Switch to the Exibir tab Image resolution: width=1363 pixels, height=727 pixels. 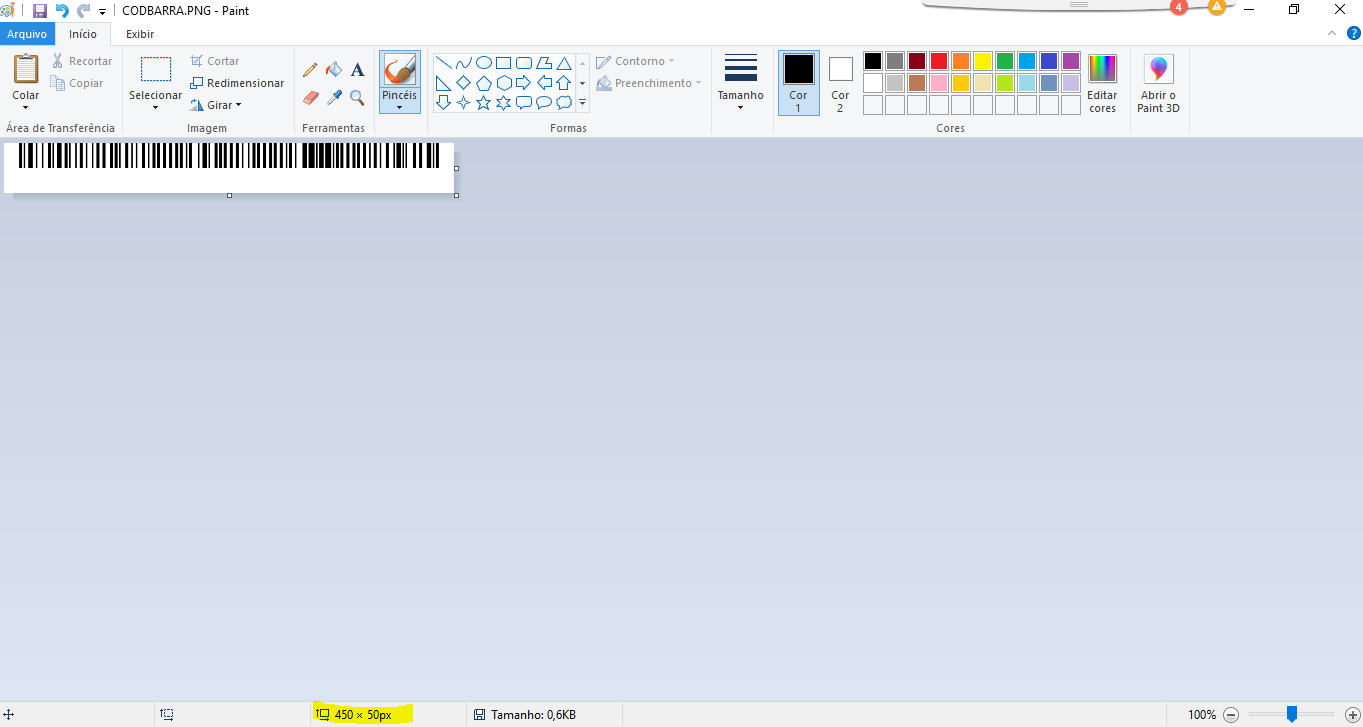pyautogui.click(x=140, y=34)
